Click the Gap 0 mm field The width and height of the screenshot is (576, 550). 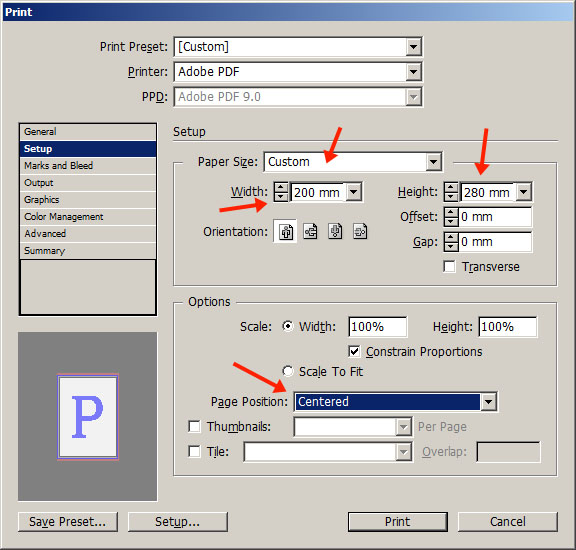[496, 242]
